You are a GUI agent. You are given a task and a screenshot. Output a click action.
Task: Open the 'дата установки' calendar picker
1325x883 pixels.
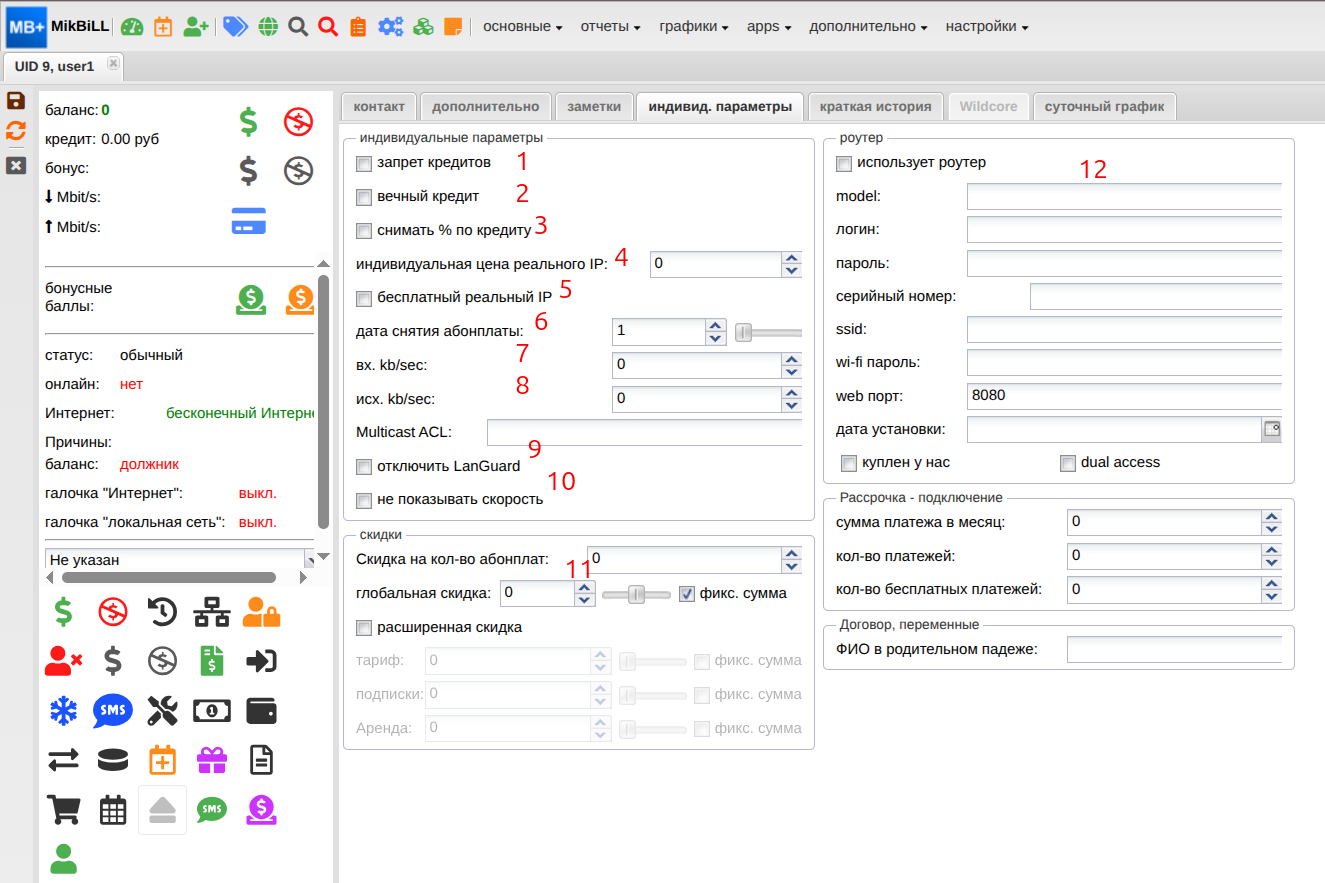coord(1272,429)
